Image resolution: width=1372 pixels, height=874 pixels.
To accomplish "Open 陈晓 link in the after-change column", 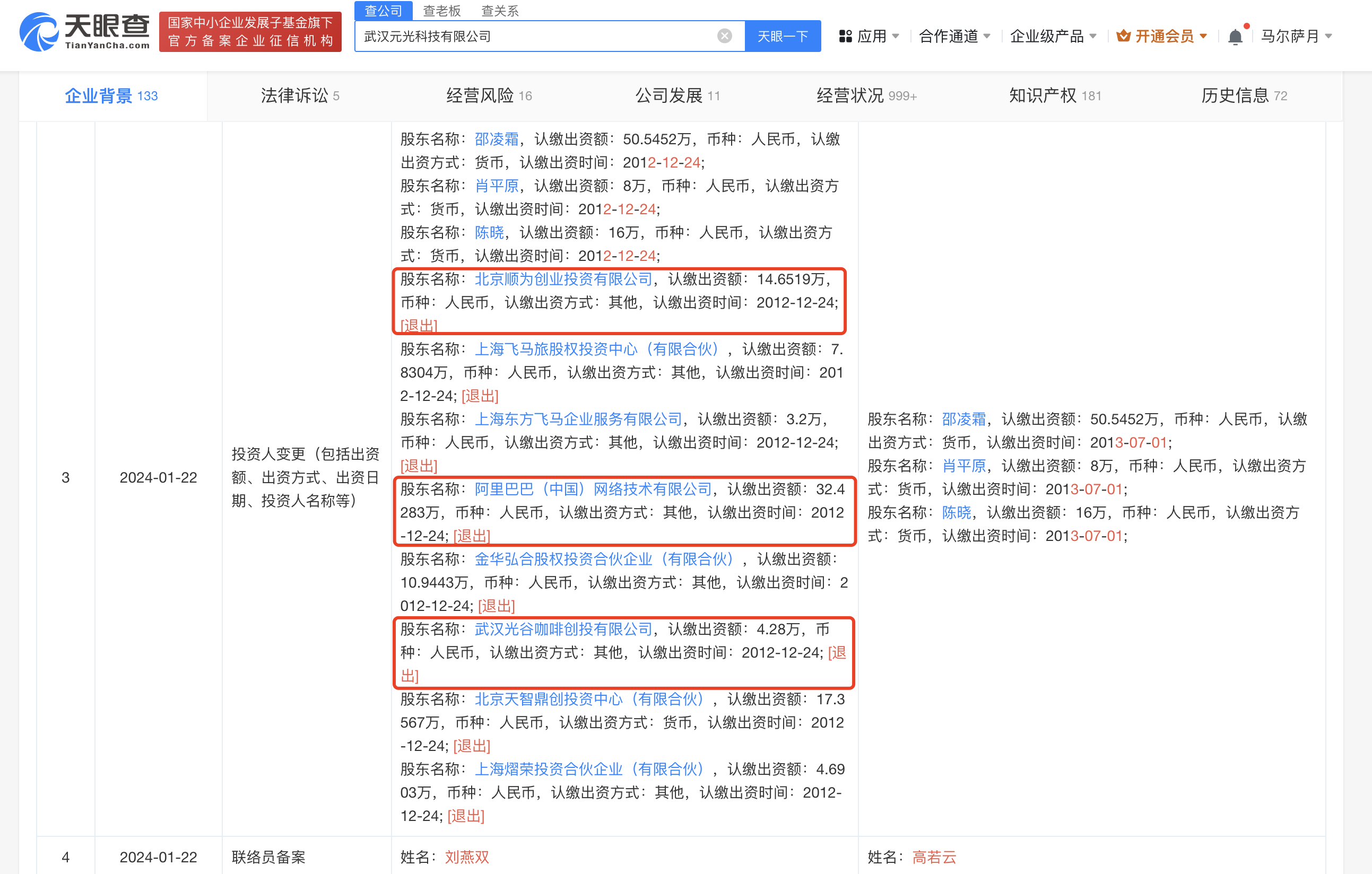I will pyautogui.click(x=956, y=512).
